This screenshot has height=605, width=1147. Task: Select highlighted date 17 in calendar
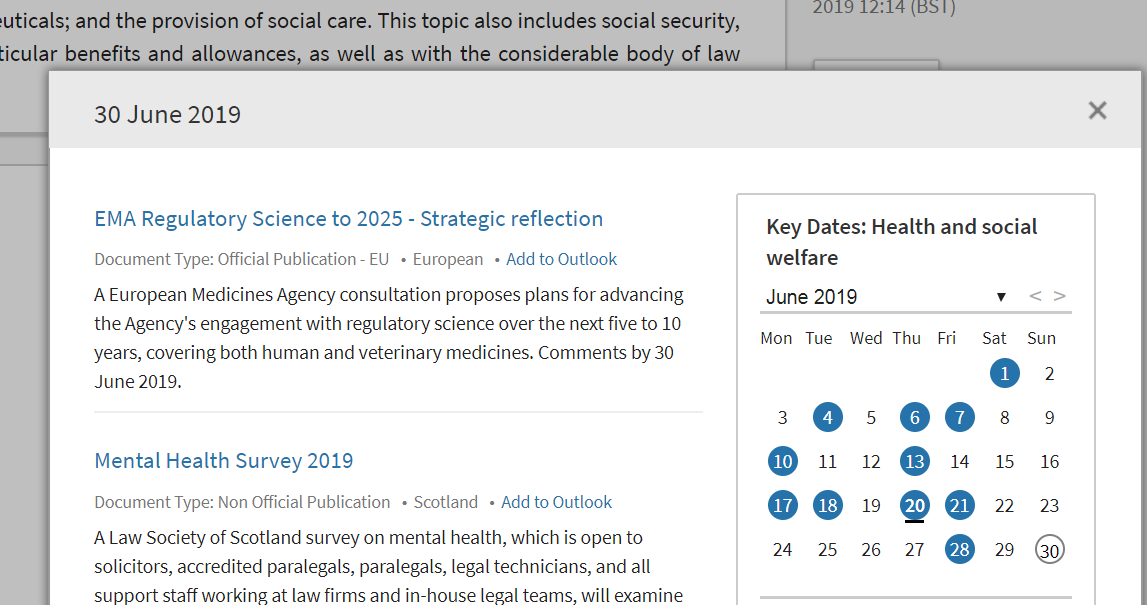coord(783,506)
